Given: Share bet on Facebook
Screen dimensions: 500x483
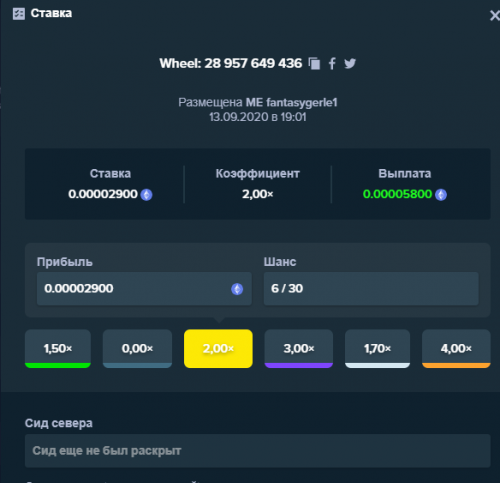Looking at the screenshot, I should (x=332, y=63).
